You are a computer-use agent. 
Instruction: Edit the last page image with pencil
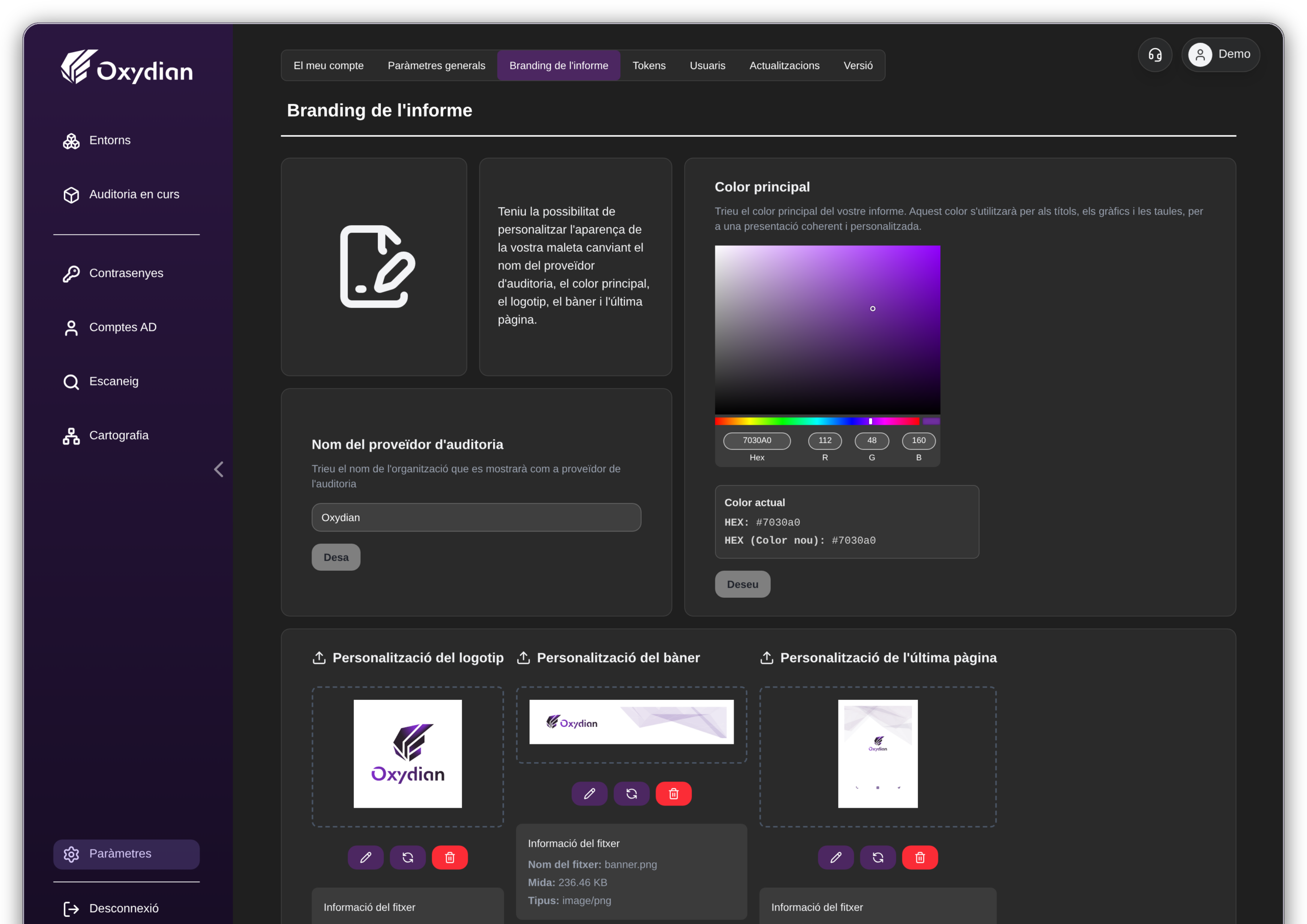coord(836,858)
